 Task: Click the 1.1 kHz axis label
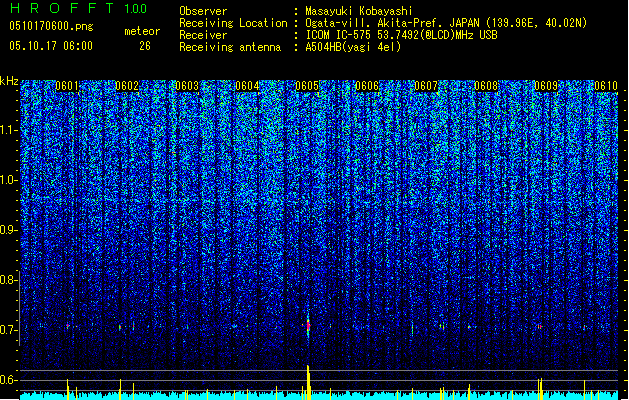(9, 130)
